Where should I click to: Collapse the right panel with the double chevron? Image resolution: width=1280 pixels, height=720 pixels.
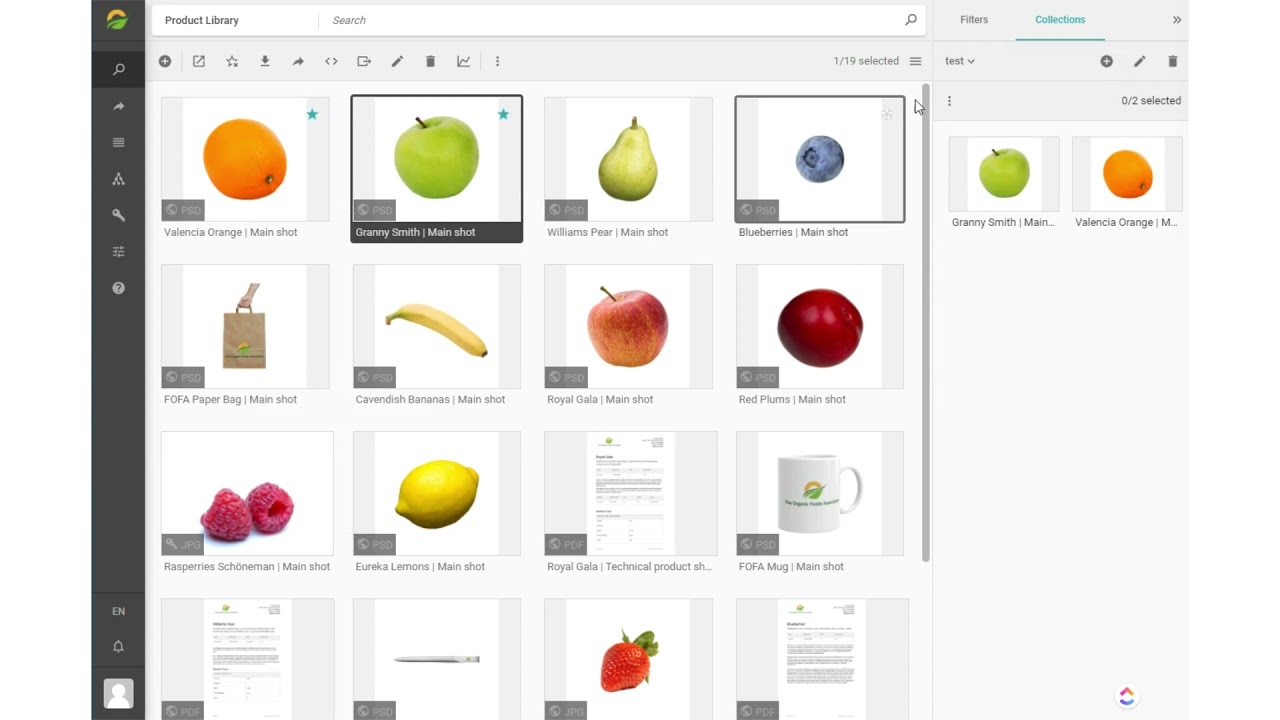pos(1177,20)
